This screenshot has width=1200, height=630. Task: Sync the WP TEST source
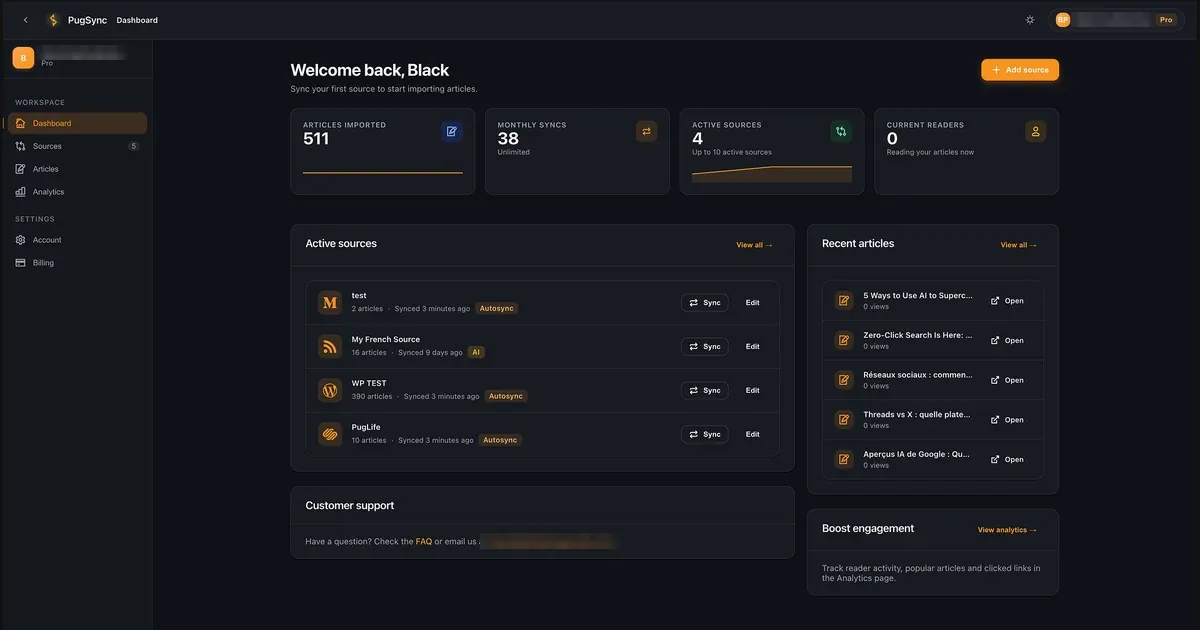[705, 391]
